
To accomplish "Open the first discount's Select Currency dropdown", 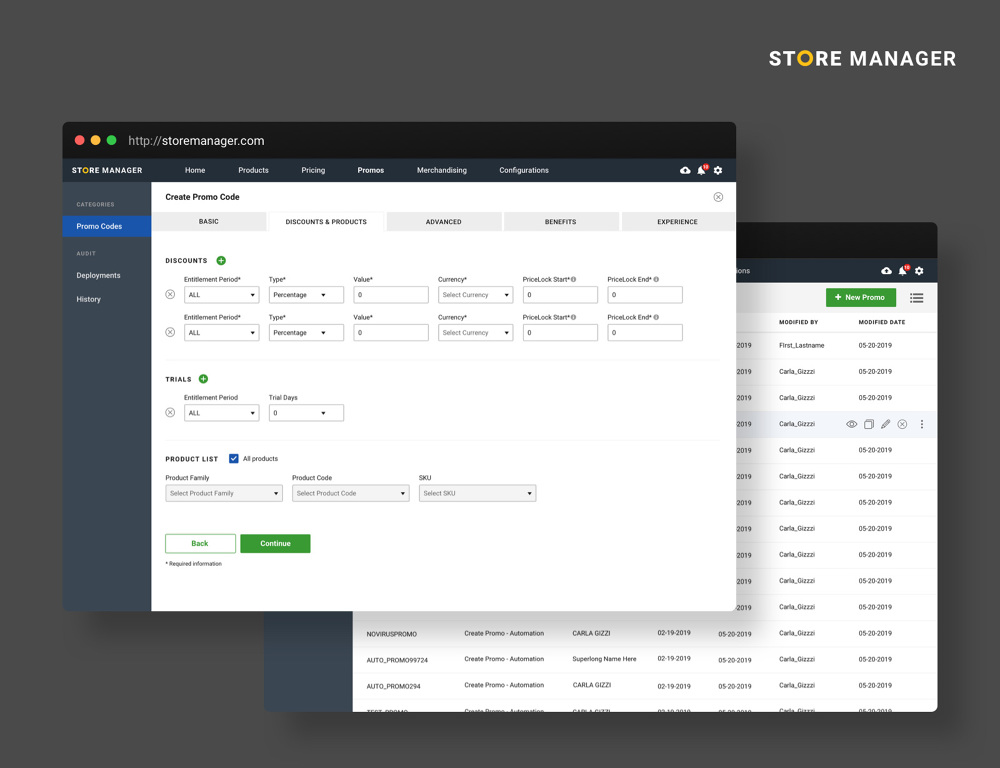I will coord(475,295).
